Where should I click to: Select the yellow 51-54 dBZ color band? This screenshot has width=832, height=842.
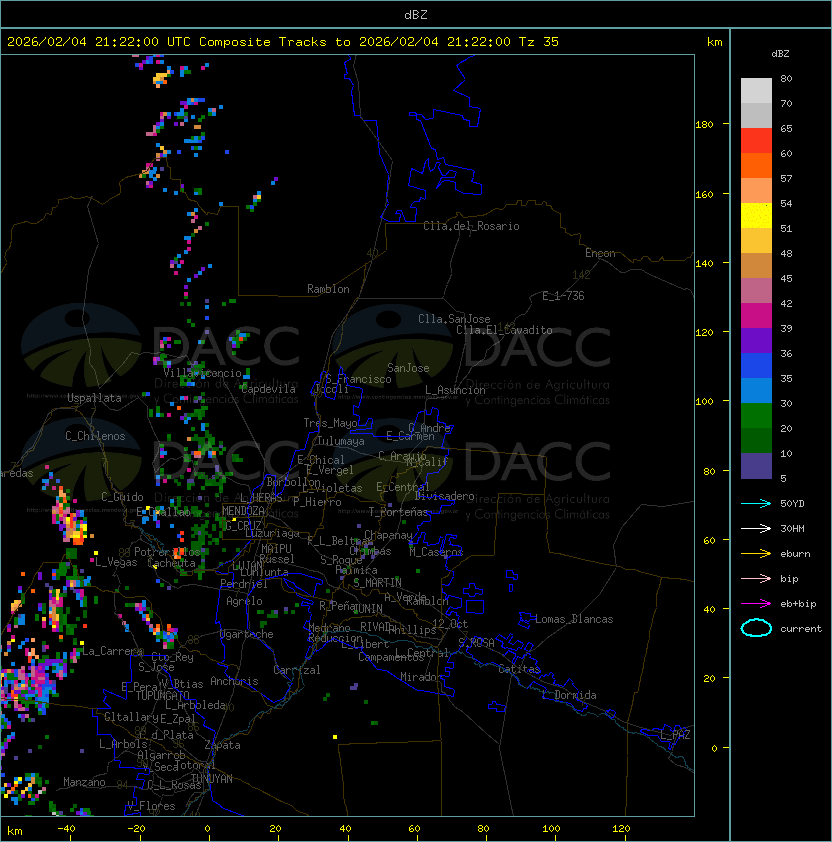tap(756, 216)
